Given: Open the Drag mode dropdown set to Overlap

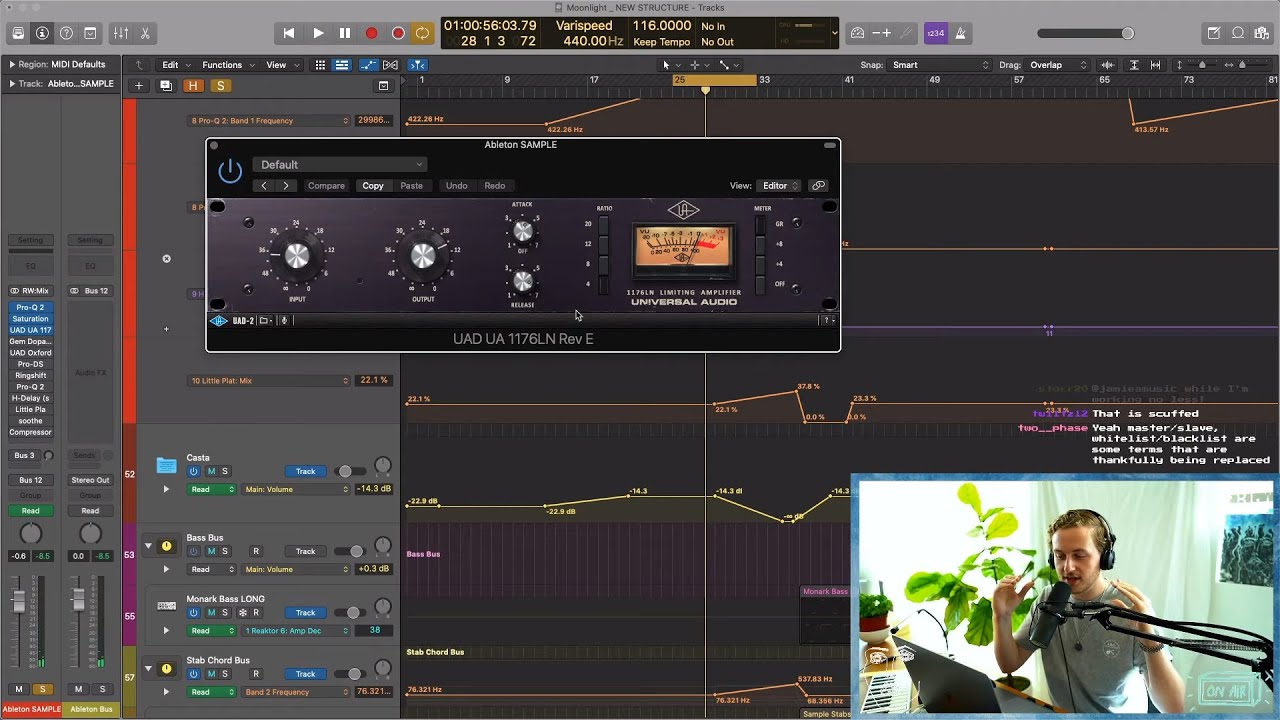Looking at the screenshot, I should click(x=1058, y=65).
